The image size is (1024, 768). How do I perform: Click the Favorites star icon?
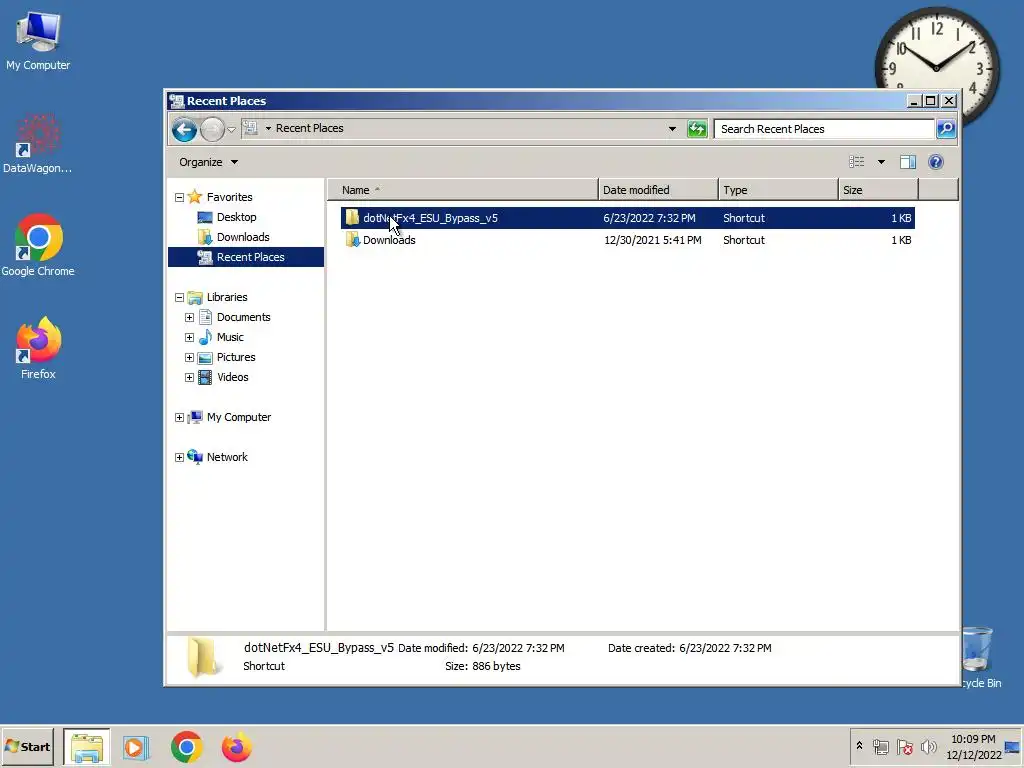pos(195,197)
